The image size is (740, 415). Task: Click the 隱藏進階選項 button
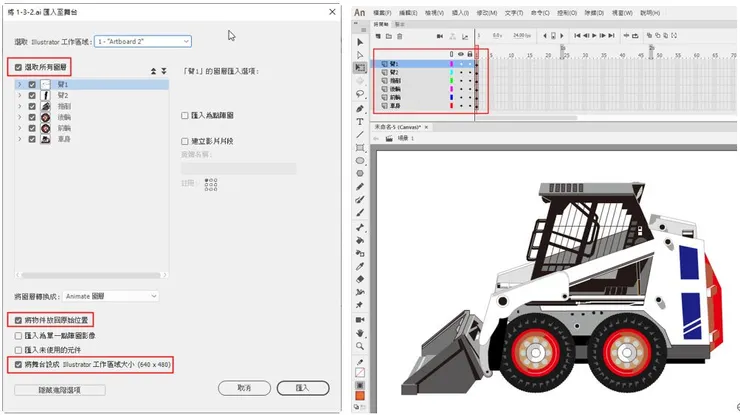[x=60, y=390]
